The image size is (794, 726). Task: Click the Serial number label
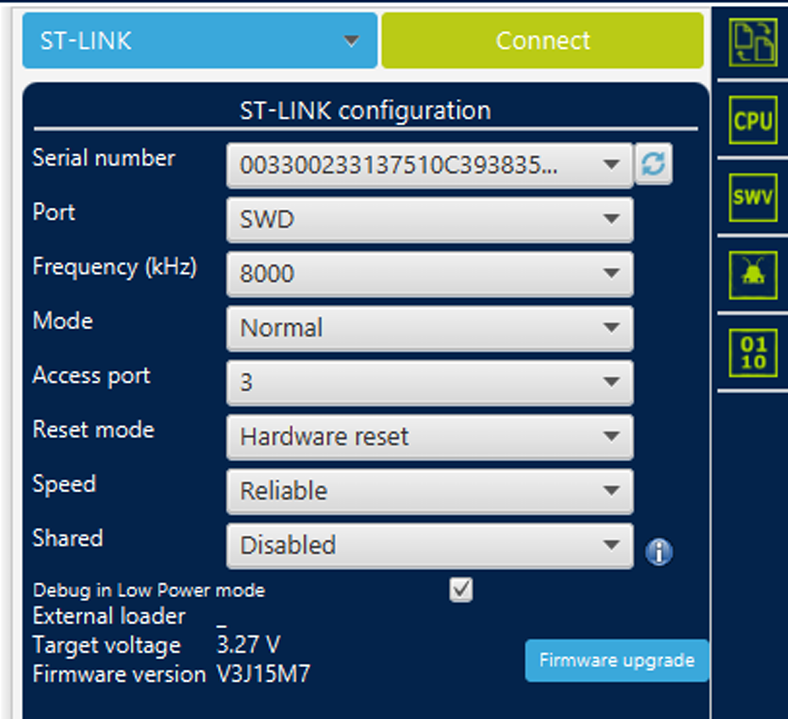104,157
